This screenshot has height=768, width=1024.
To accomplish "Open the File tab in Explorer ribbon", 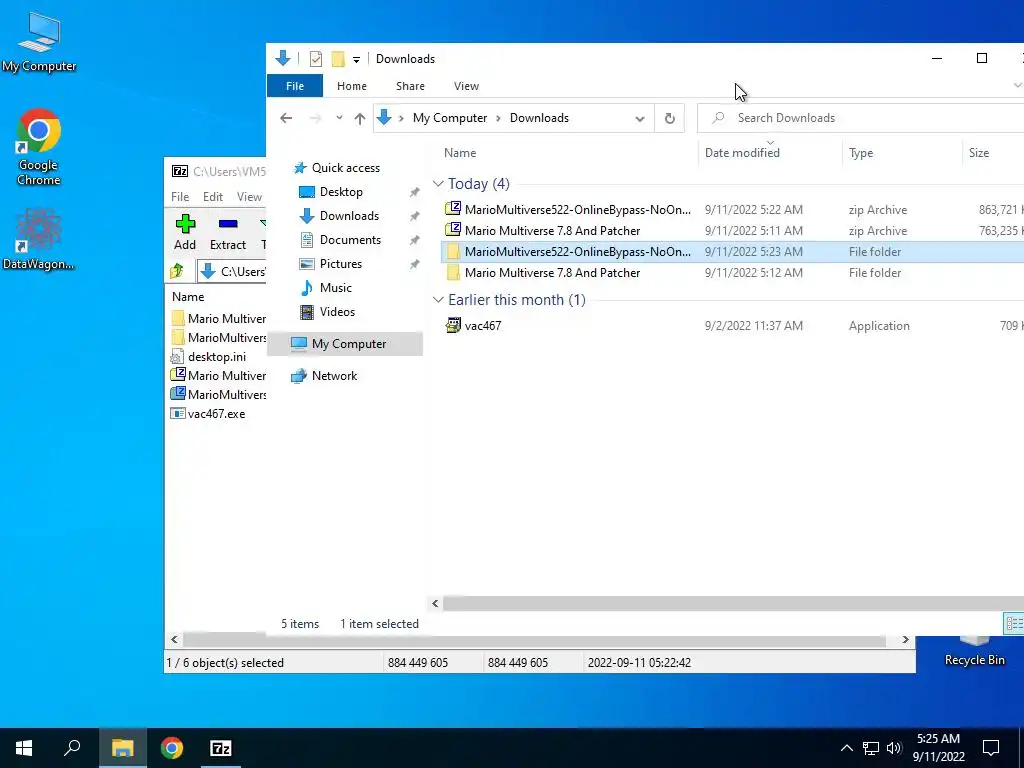I will 295,86.
